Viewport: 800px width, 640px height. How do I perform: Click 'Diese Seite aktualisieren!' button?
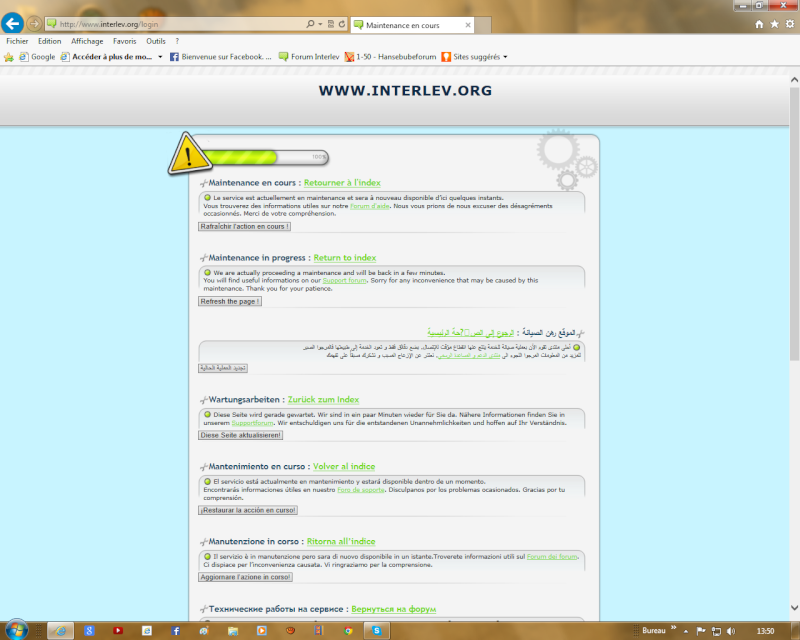point(240,435)
